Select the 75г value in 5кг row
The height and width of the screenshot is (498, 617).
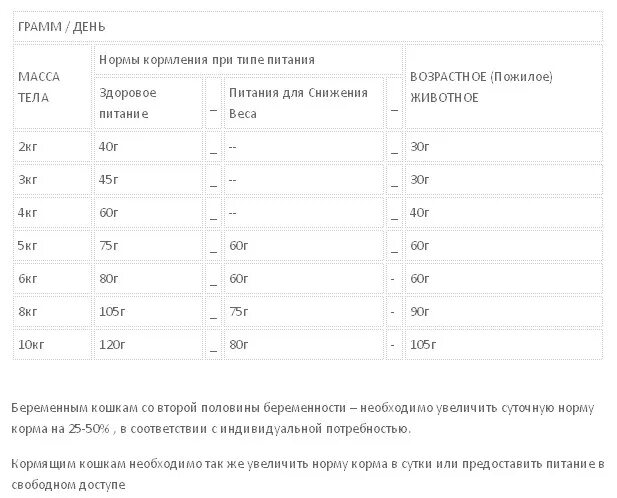pyautogui.click(x=148, y=246)
